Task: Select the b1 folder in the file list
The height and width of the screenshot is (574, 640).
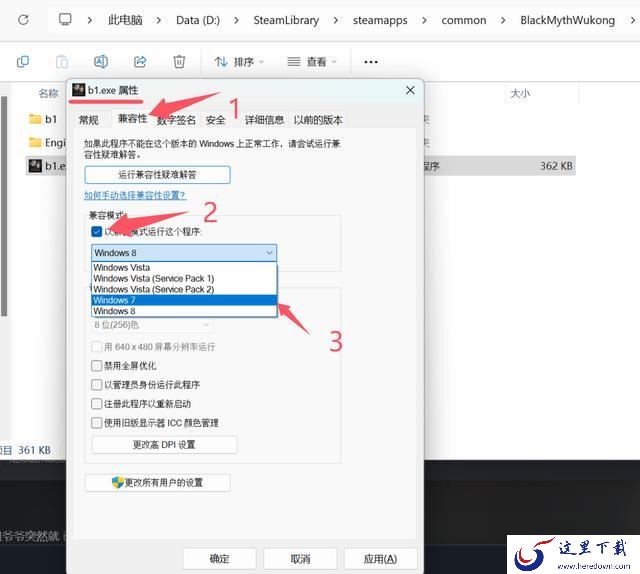Action: [x=43, y=119]
